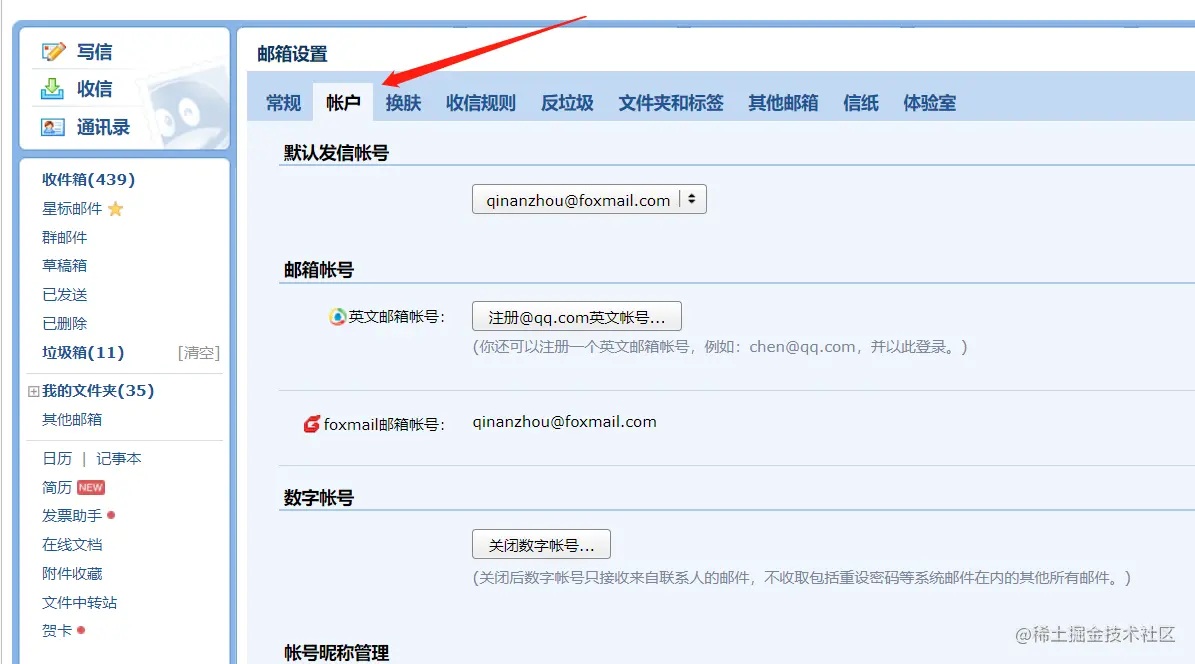The image size is (1195, 664).
Task: Open 通讯录 contacts
Action: pyautogui.click(x=103, y=127)
